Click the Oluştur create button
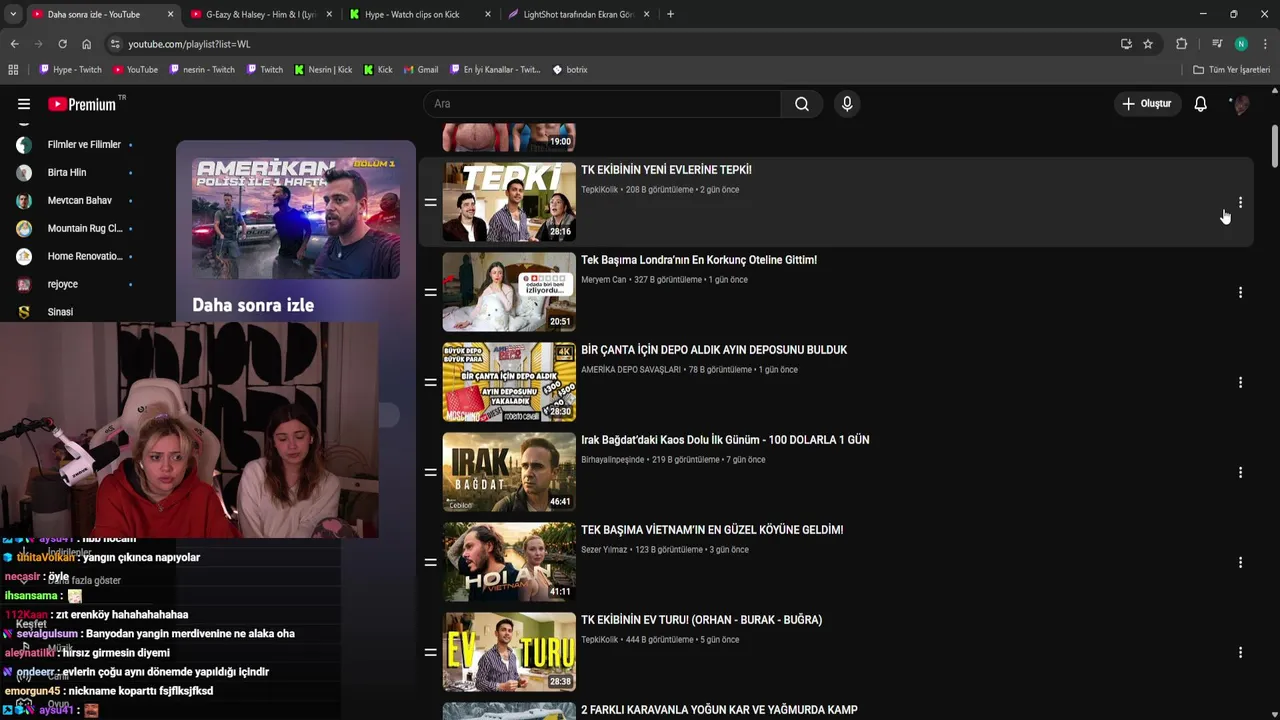 pyautogui.click(x=1146, y=104)
